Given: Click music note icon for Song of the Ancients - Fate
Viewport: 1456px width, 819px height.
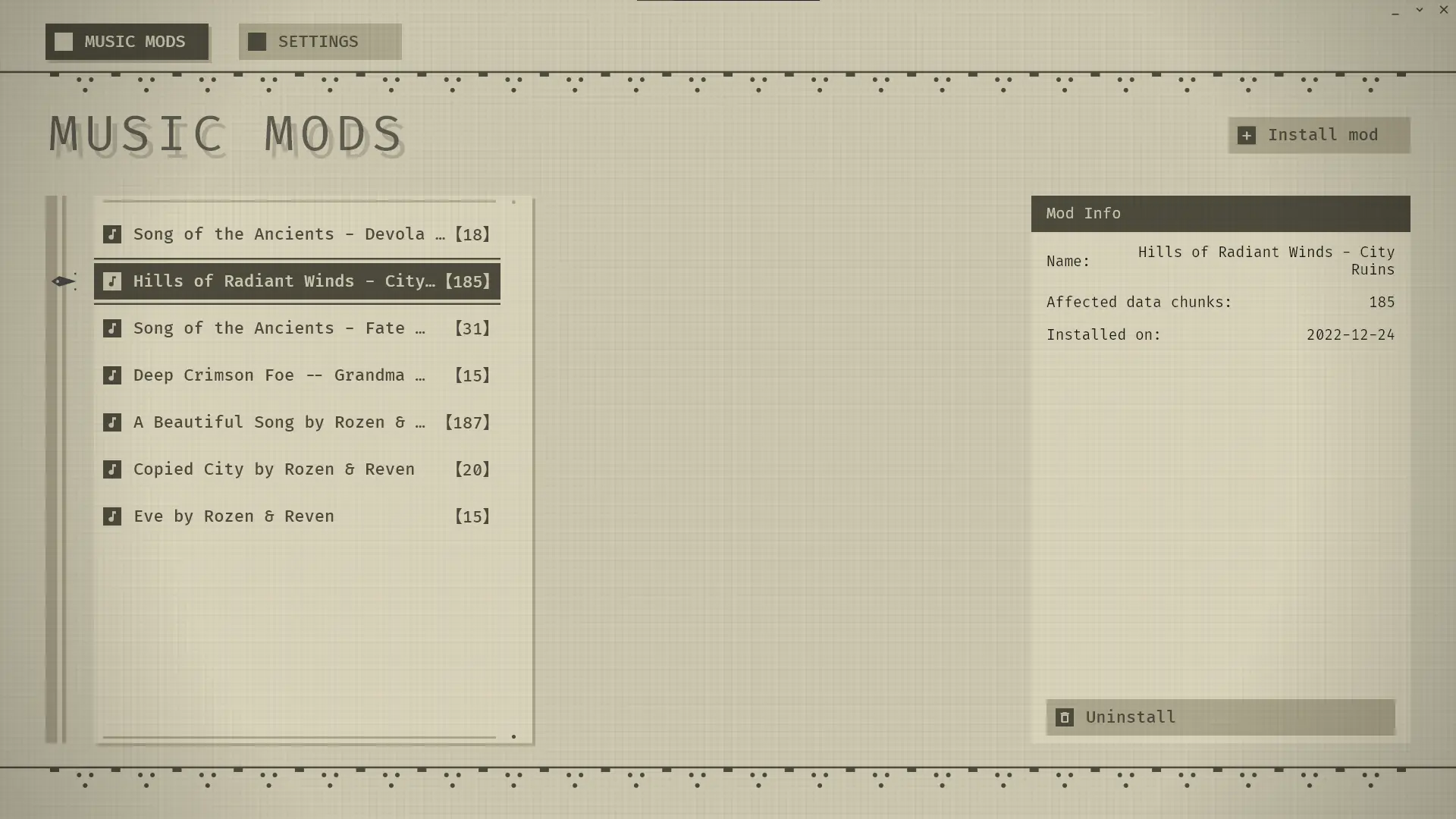Looking at the screenshot, I should coord(112,328).
